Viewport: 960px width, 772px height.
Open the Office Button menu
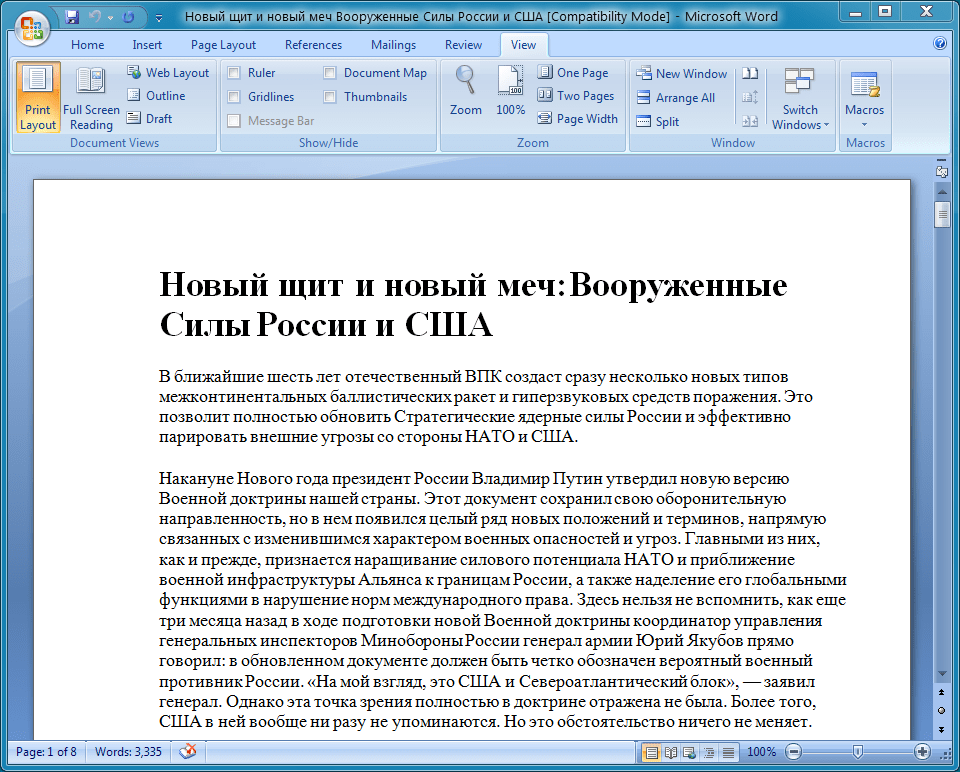(32, 28)
